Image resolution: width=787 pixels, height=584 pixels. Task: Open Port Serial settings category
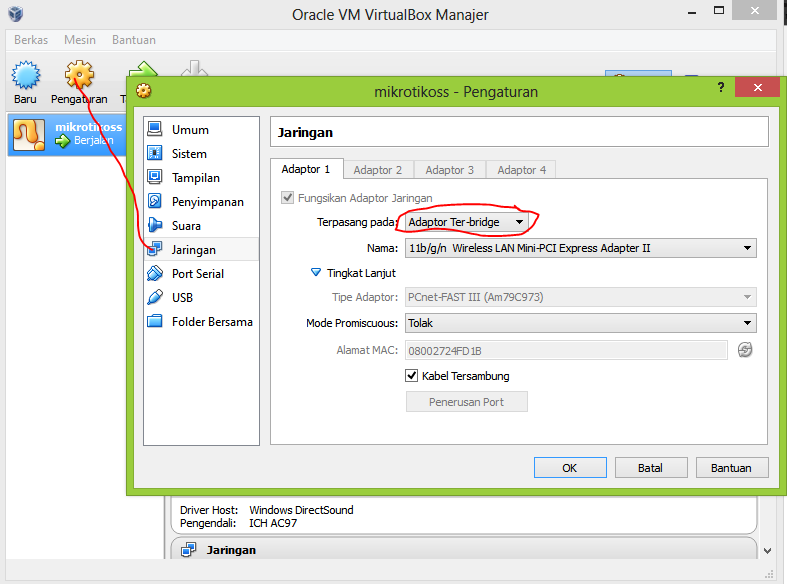coord(201,273)
